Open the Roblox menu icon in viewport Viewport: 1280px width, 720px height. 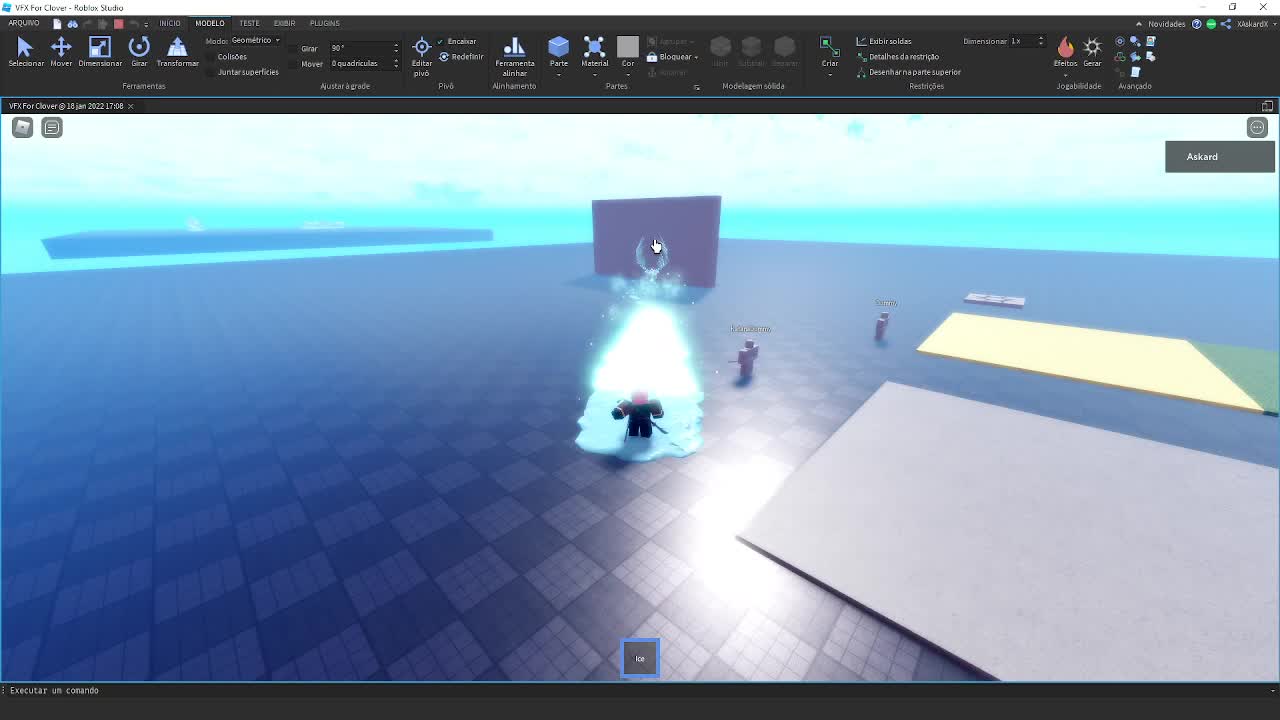coord(22,127)
